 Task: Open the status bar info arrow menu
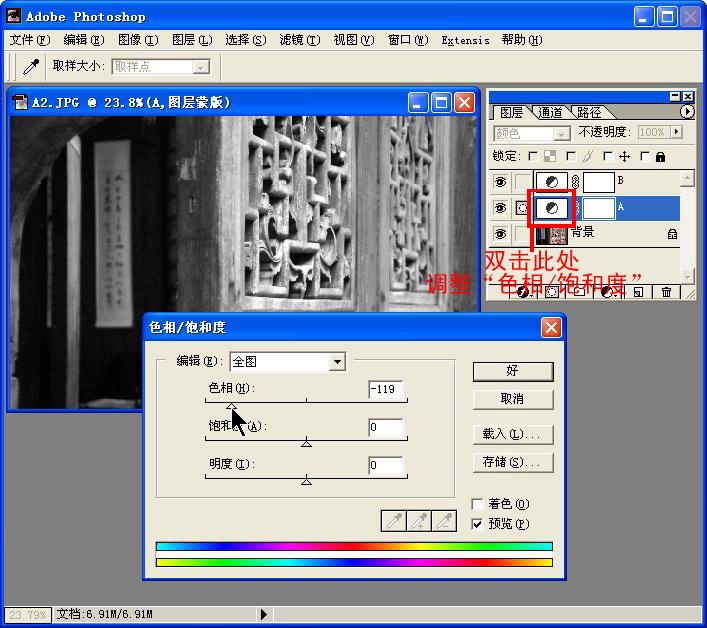click(264, 614)
